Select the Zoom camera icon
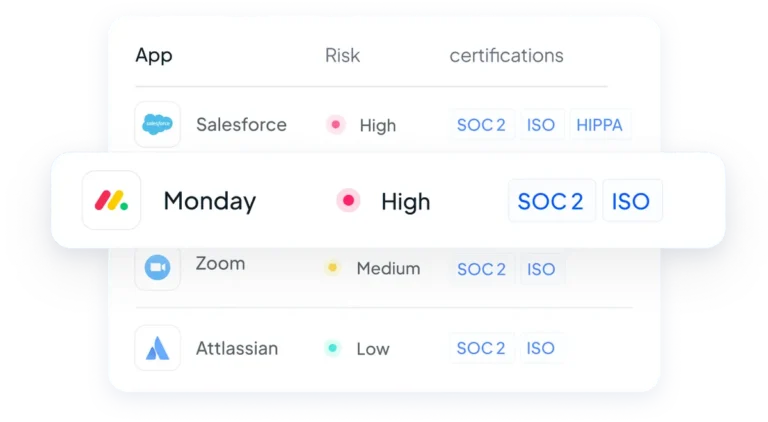The width and height of the screenshot is (768, 422). pos(157,267)
